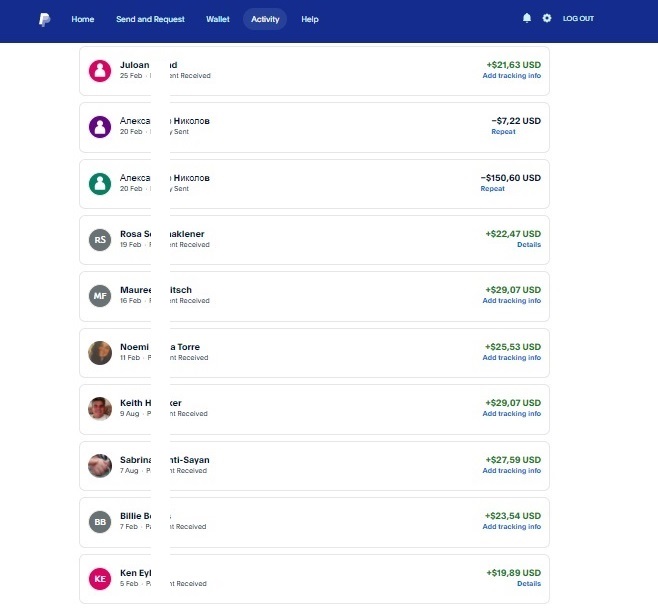Click the KE initials avatar
Viewport: 658px width, 608px height.
(100, 579)
